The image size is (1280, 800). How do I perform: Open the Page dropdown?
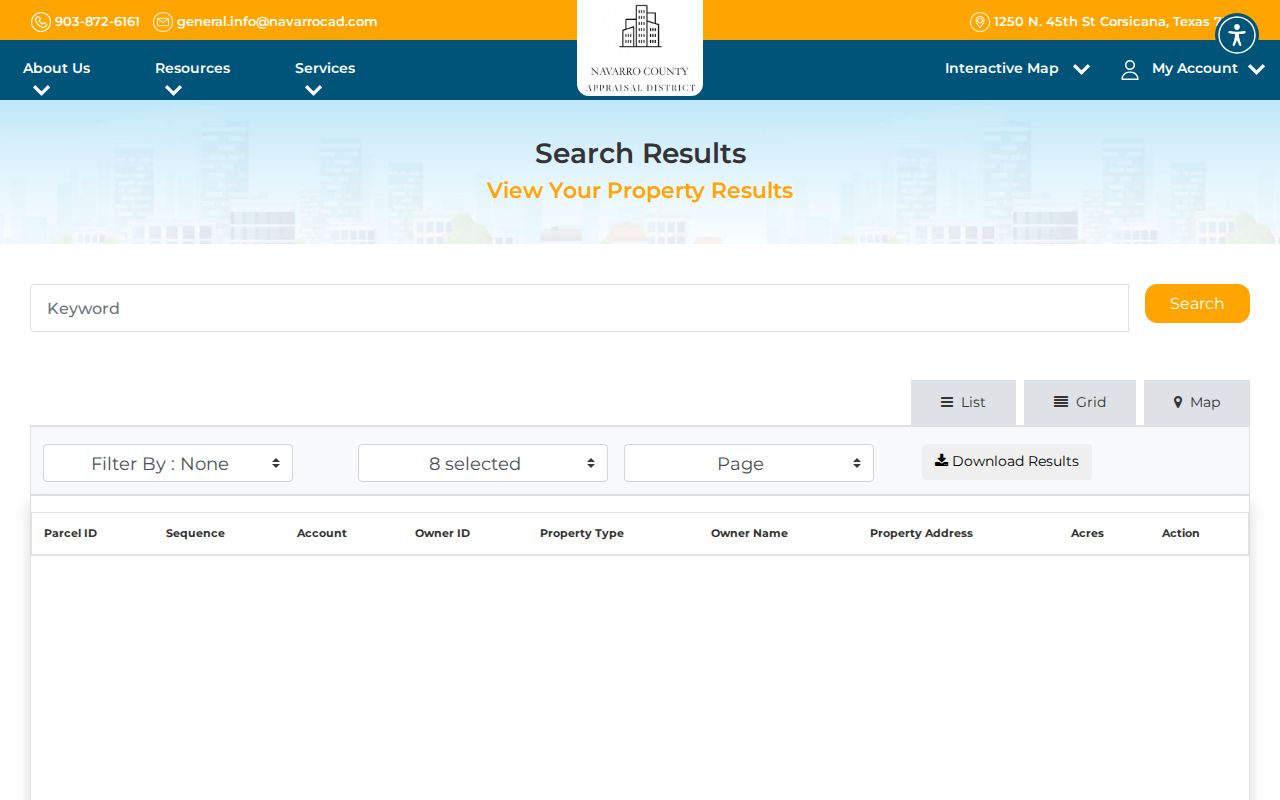(x=749, y=463)
